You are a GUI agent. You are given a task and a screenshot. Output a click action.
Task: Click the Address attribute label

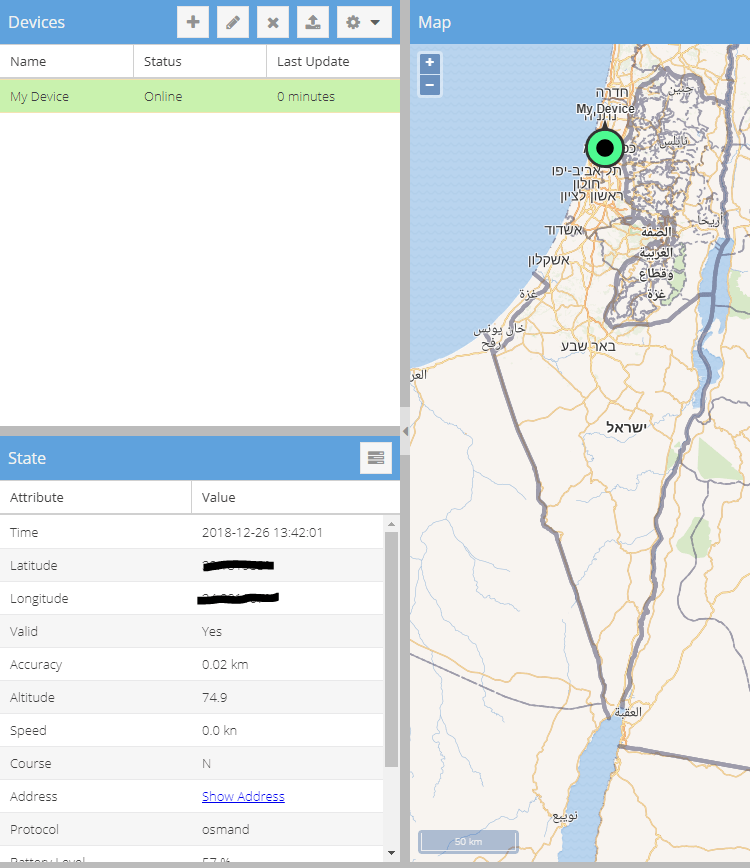pyautogui.click(x=33, y=796)
